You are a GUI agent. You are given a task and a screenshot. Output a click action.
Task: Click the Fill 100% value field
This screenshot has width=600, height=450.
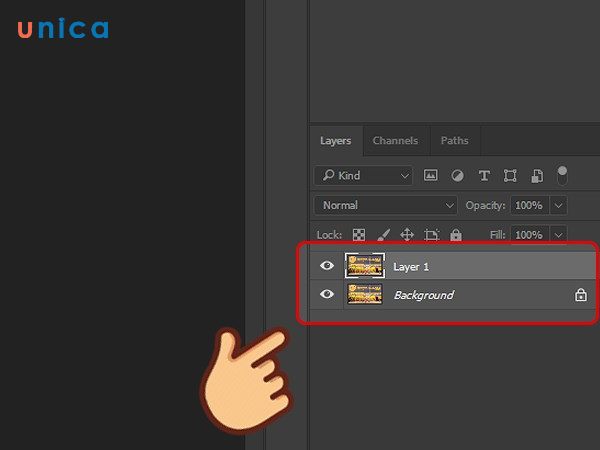pos(530,235)
